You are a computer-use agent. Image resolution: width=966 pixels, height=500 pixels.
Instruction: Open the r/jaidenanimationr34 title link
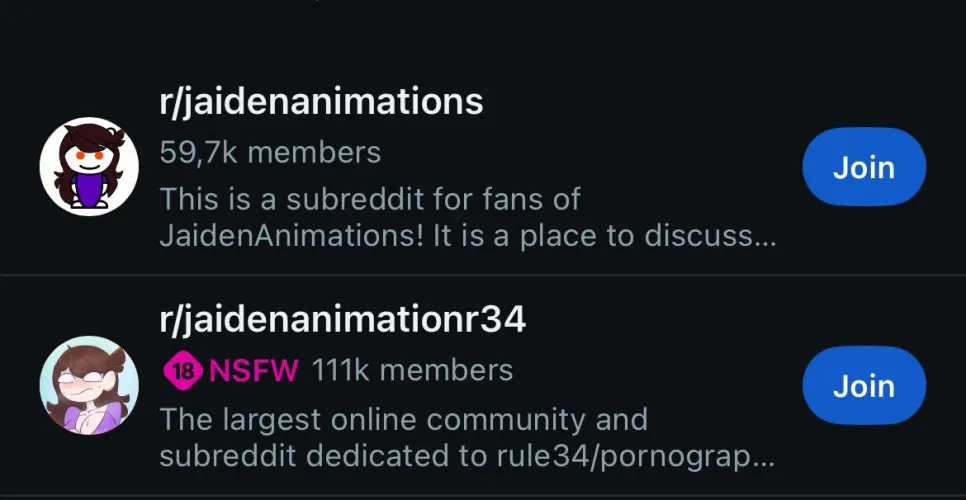[x=342, y=319]
